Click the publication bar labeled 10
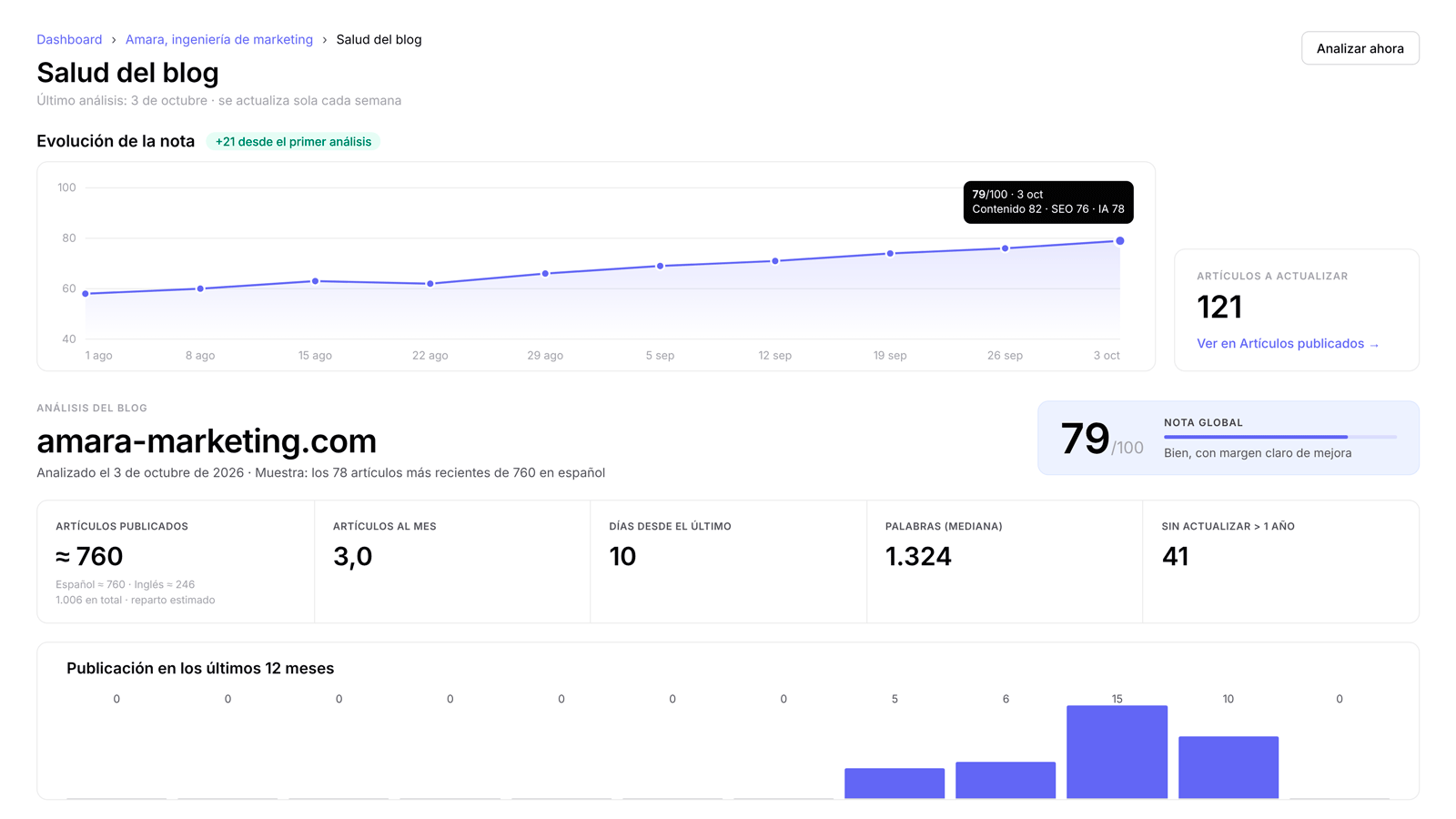1456x819 pixels. pos(1228,767)
